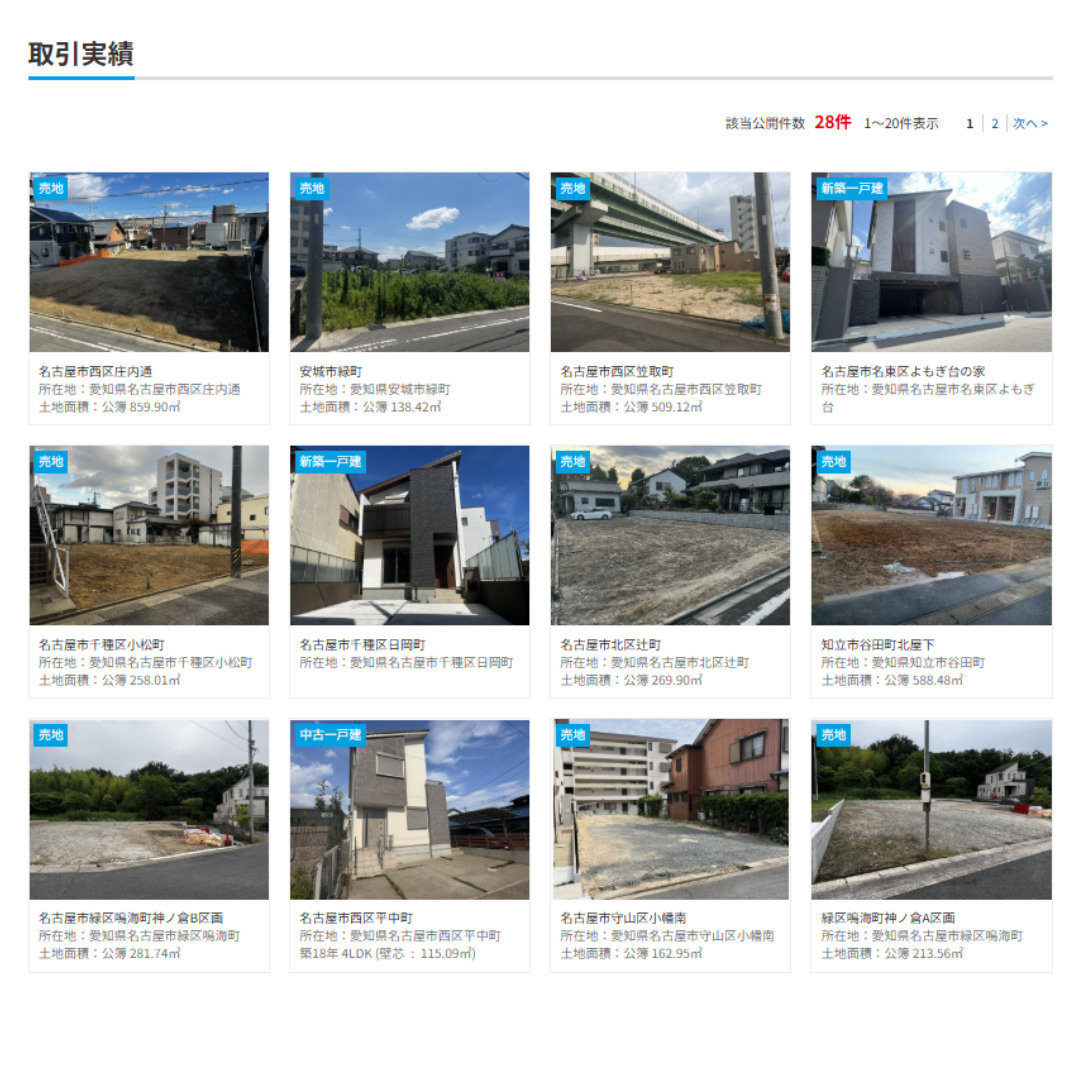Click the 名古屋市名東区よもぎ台の家 title text
This screenshot has height=1080, width=1080.
click(903, 371)
